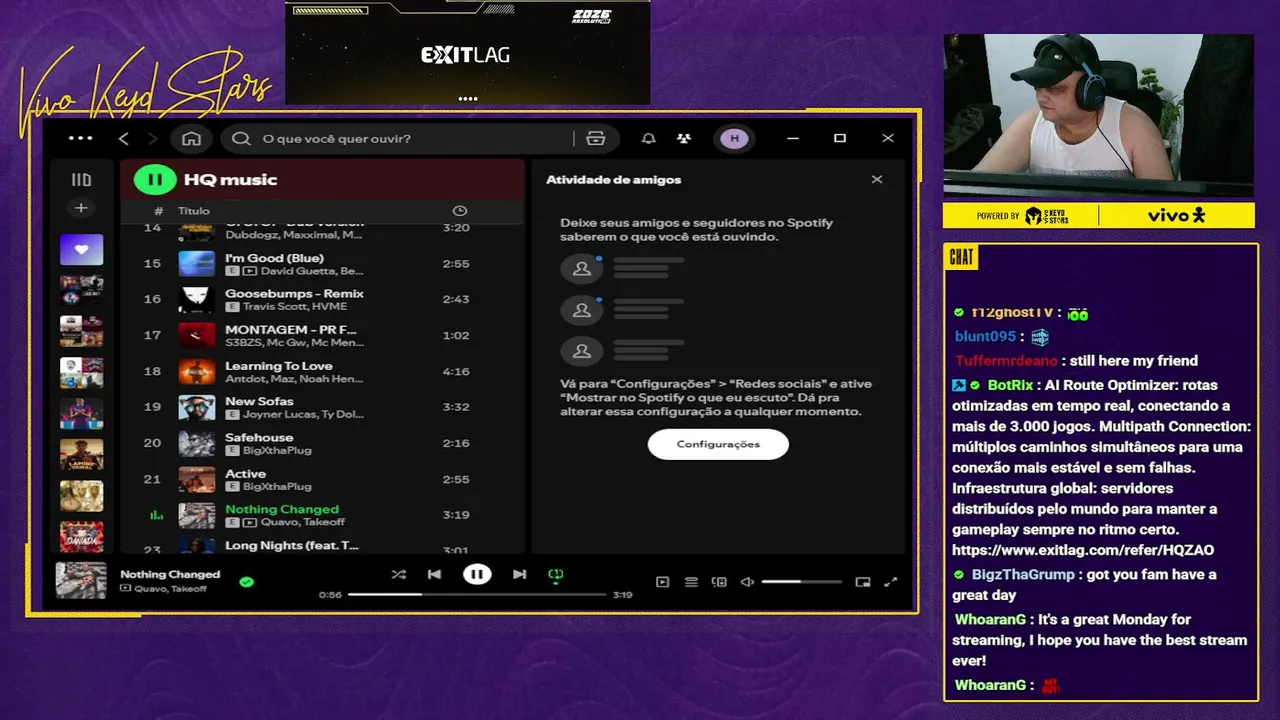Create playlist with plus icon
1280x720 pixels.
pos(81,208)
